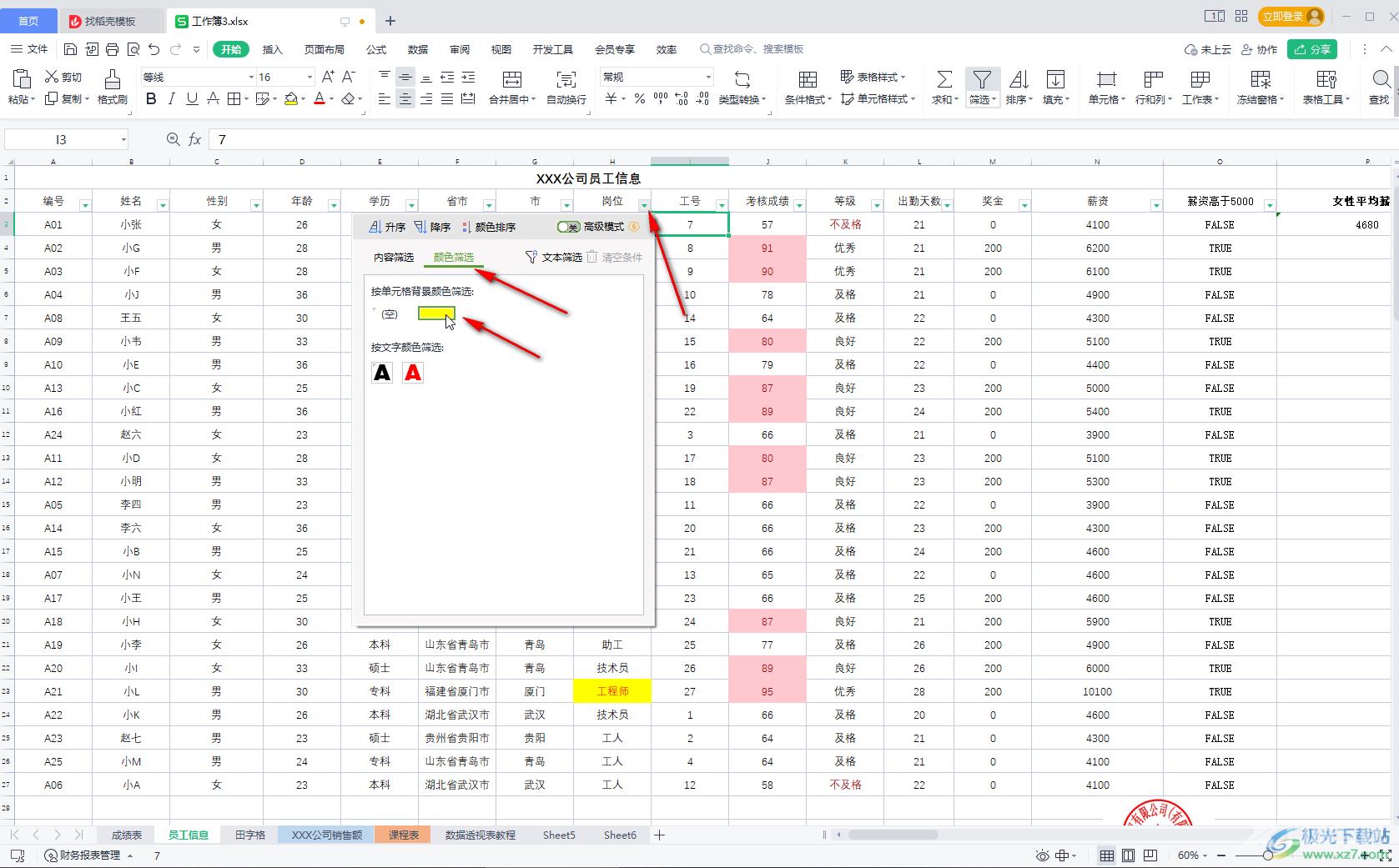
Task: Open the 年龄 column filter dropdown
Action: point(334,205)
